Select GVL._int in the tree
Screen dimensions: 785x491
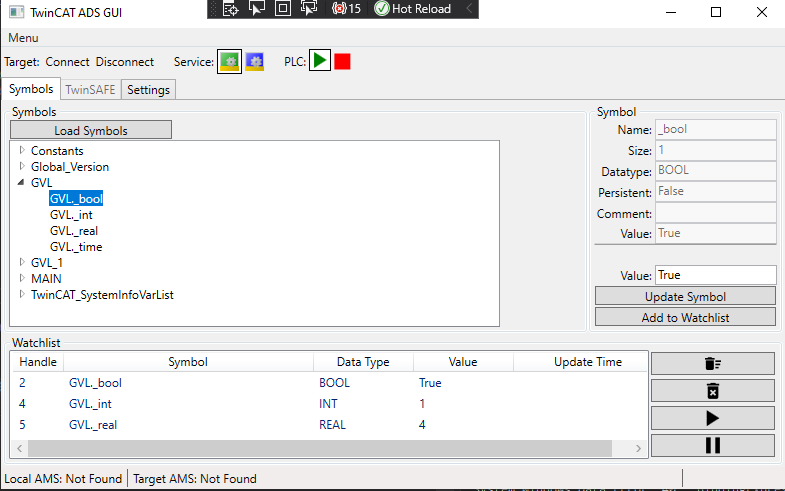pyautogui.click(x=71, y=215)
